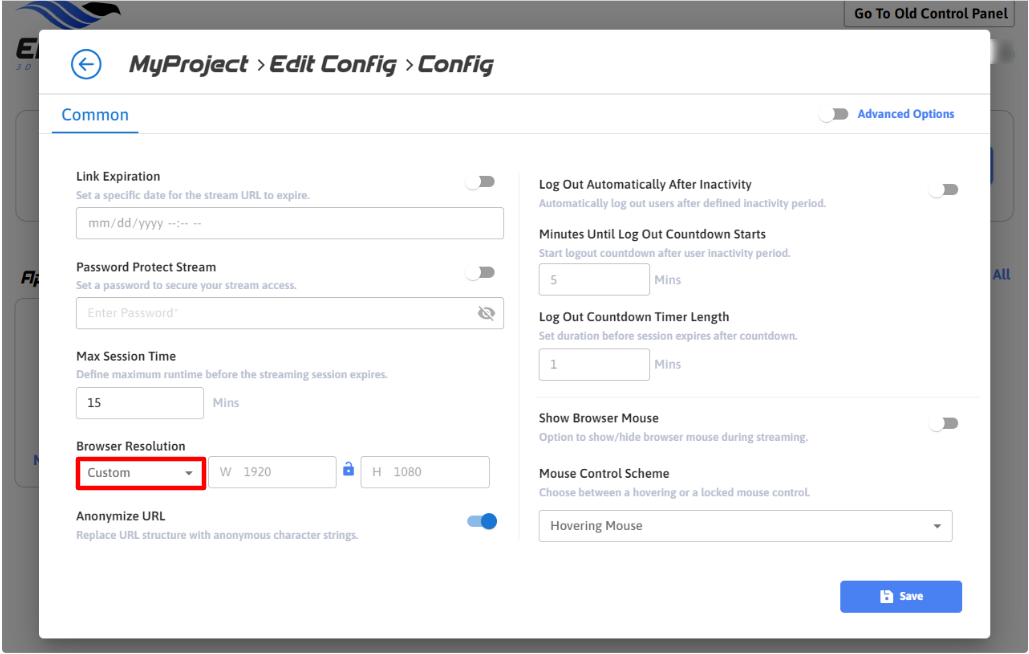Viewport: 1029px width, 654px height.
Task: Expand the Mouse Control Scheme dropdown
Action: pos(745,526)
